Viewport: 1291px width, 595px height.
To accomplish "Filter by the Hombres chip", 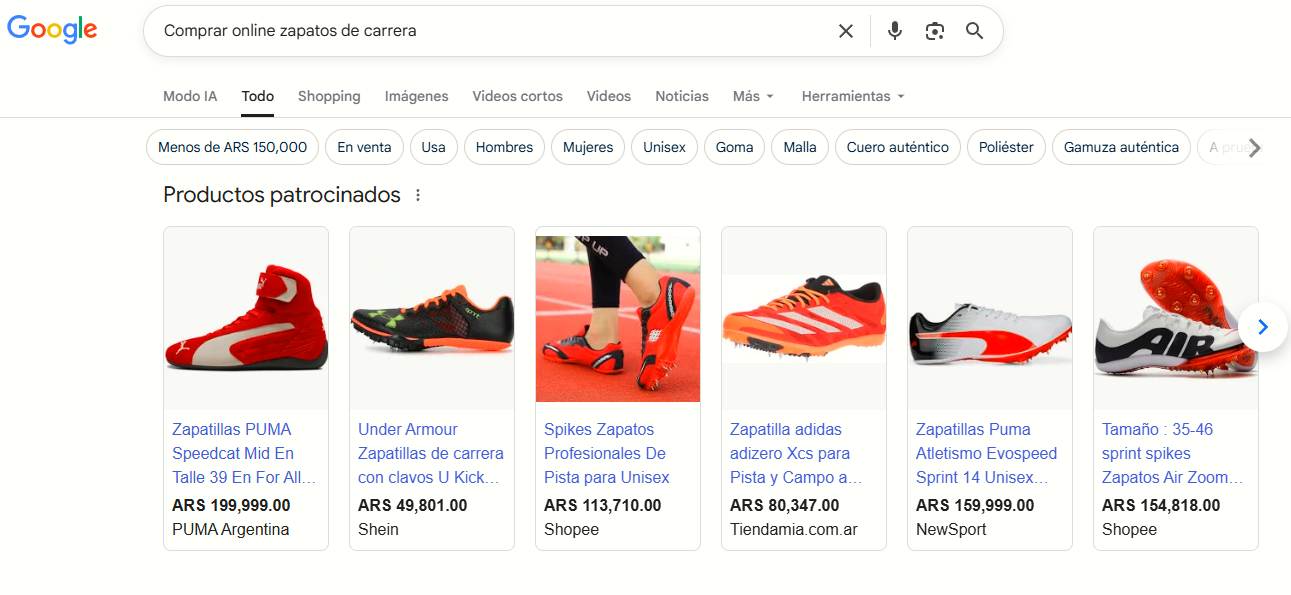I will [504, 147].
